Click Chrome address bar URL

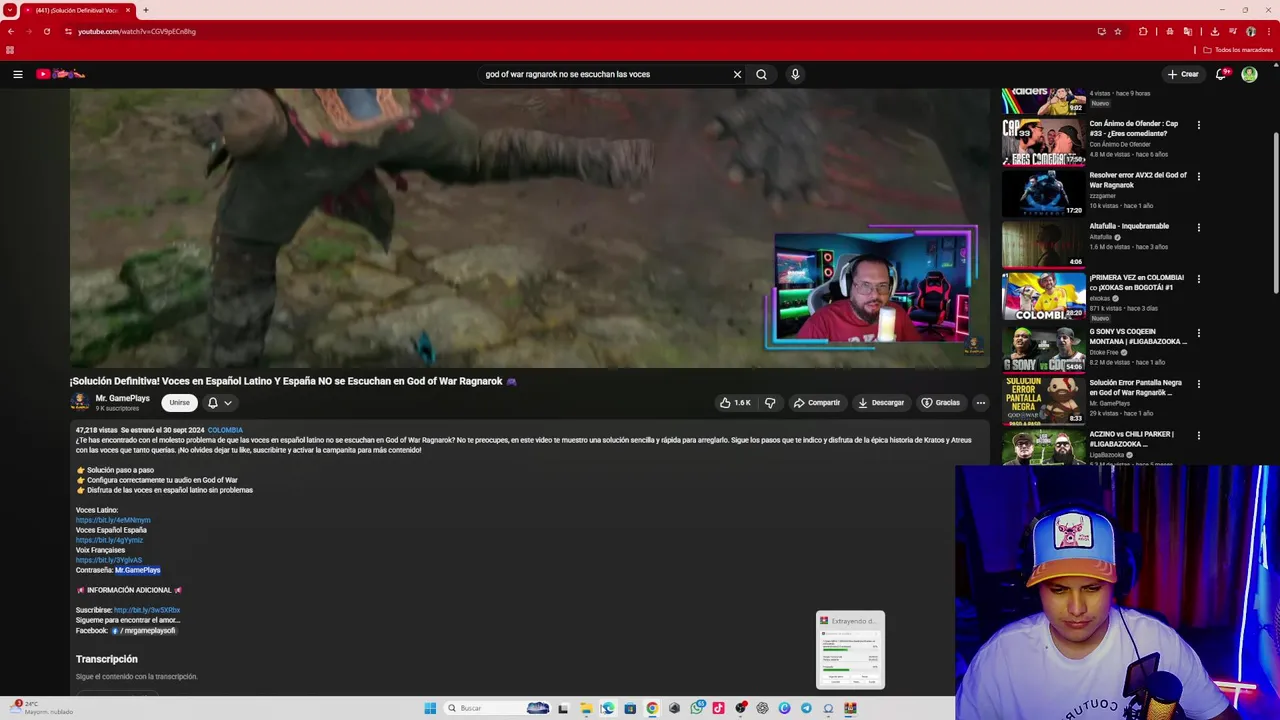point(137,31)
